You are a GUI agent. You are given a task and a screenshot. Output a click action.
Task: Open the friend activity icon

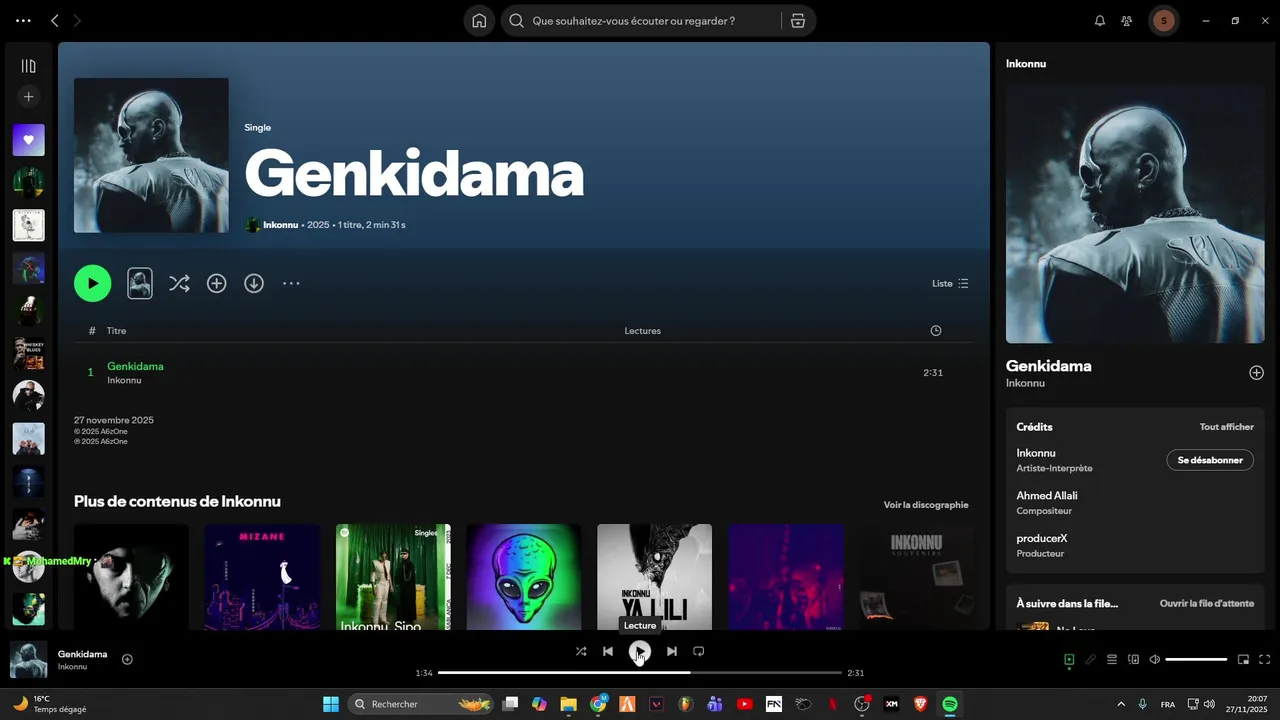tap(1127, 21)
